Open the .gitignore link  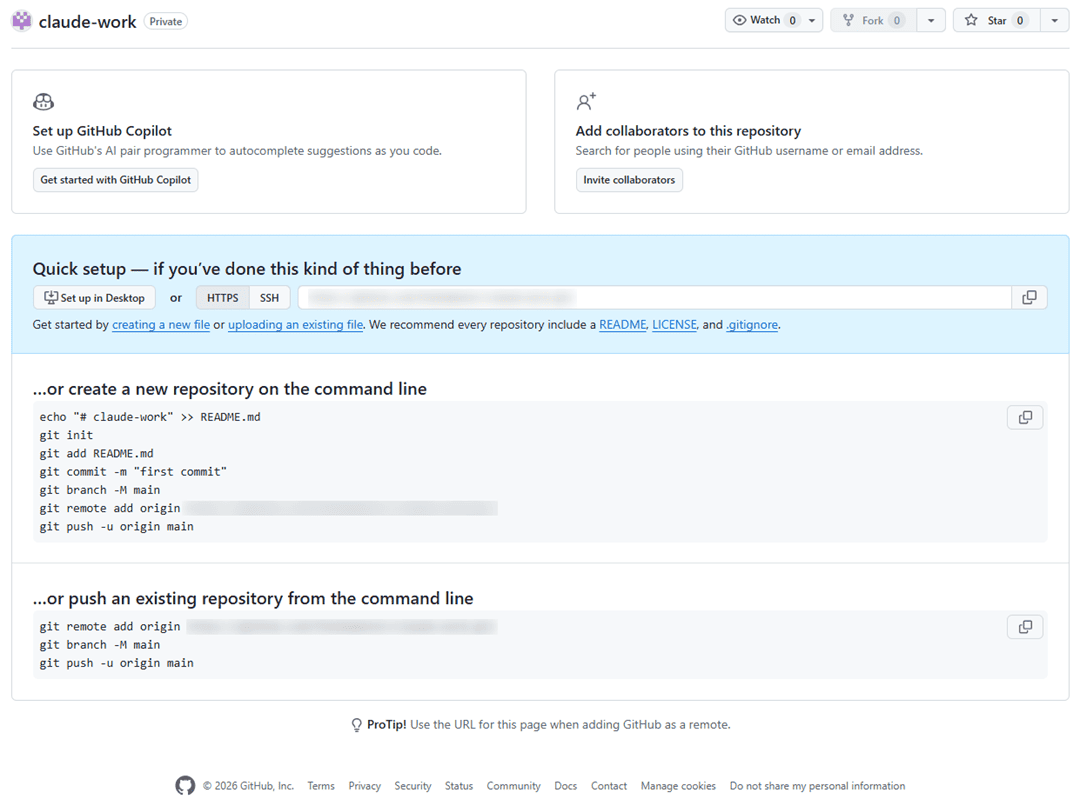[752, 324]
